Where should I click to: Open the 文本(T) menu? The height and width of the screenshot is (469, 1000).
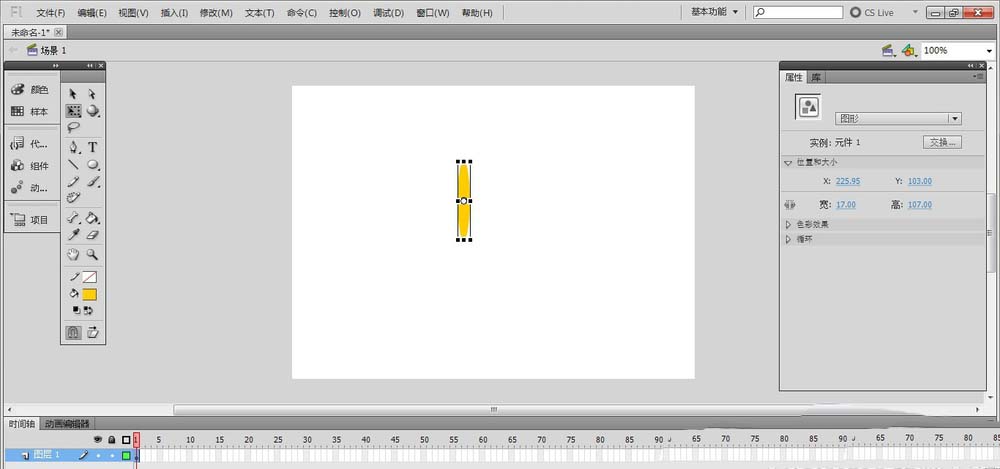click(260, 13)
